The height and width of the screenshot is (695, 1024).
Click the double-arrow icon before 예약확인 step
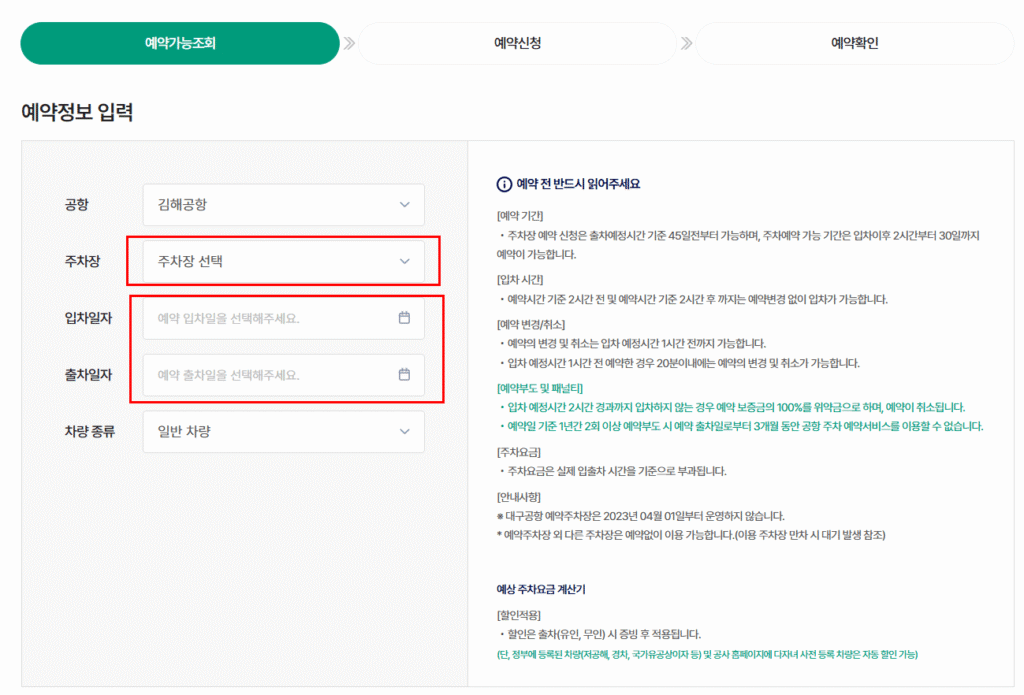[686, 43]
